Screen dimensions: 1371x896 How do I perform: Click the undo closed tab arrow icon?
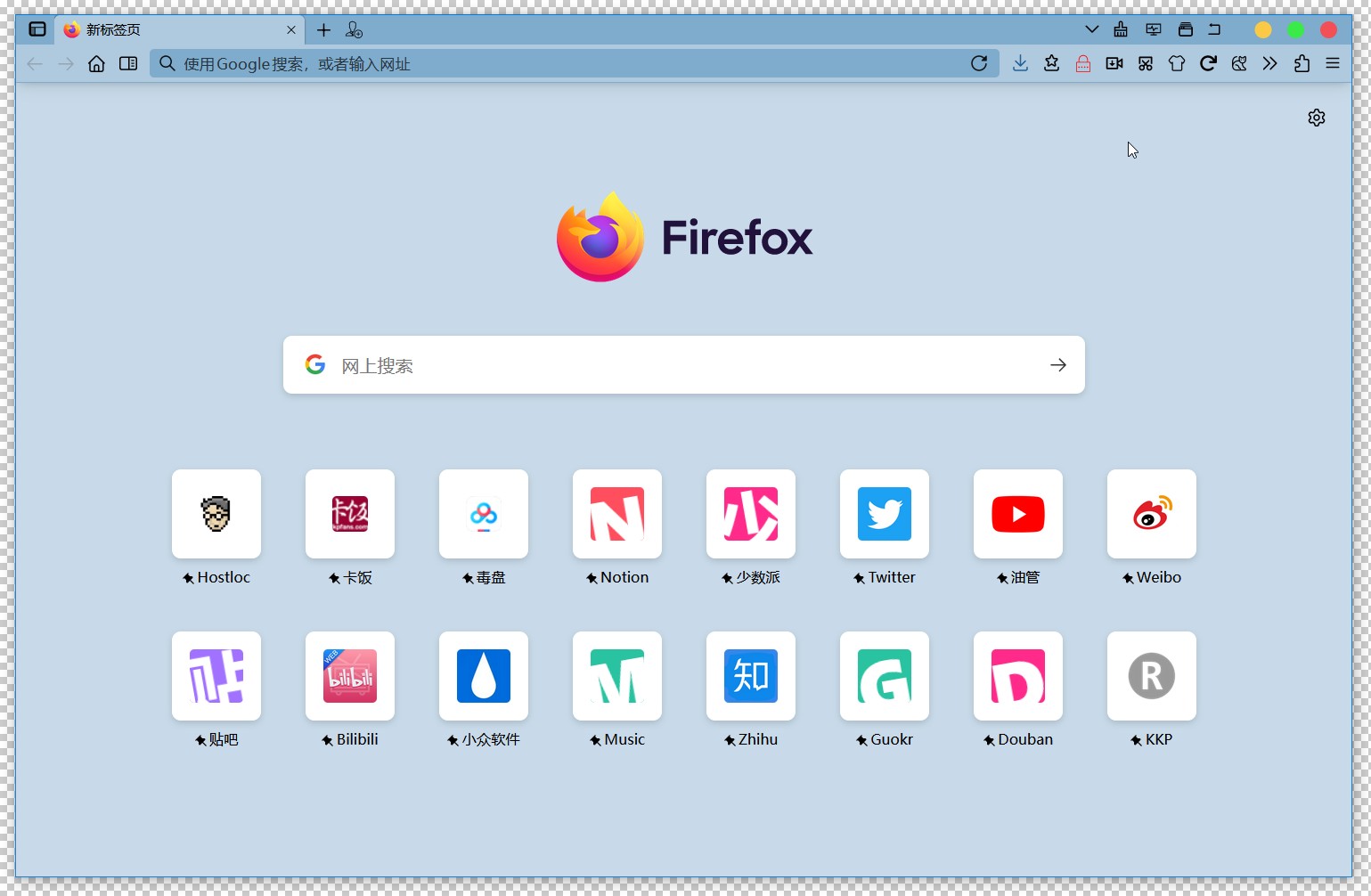(1214, 29)
